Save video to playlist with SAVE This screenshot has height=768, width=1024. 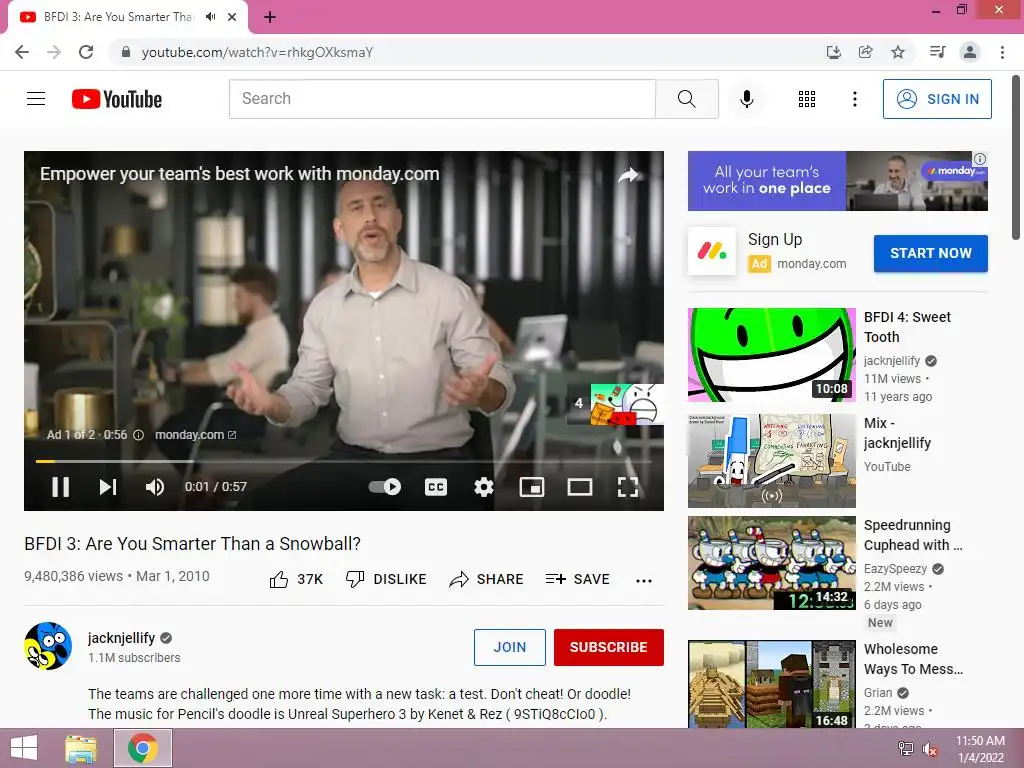(x=577, y=579)
